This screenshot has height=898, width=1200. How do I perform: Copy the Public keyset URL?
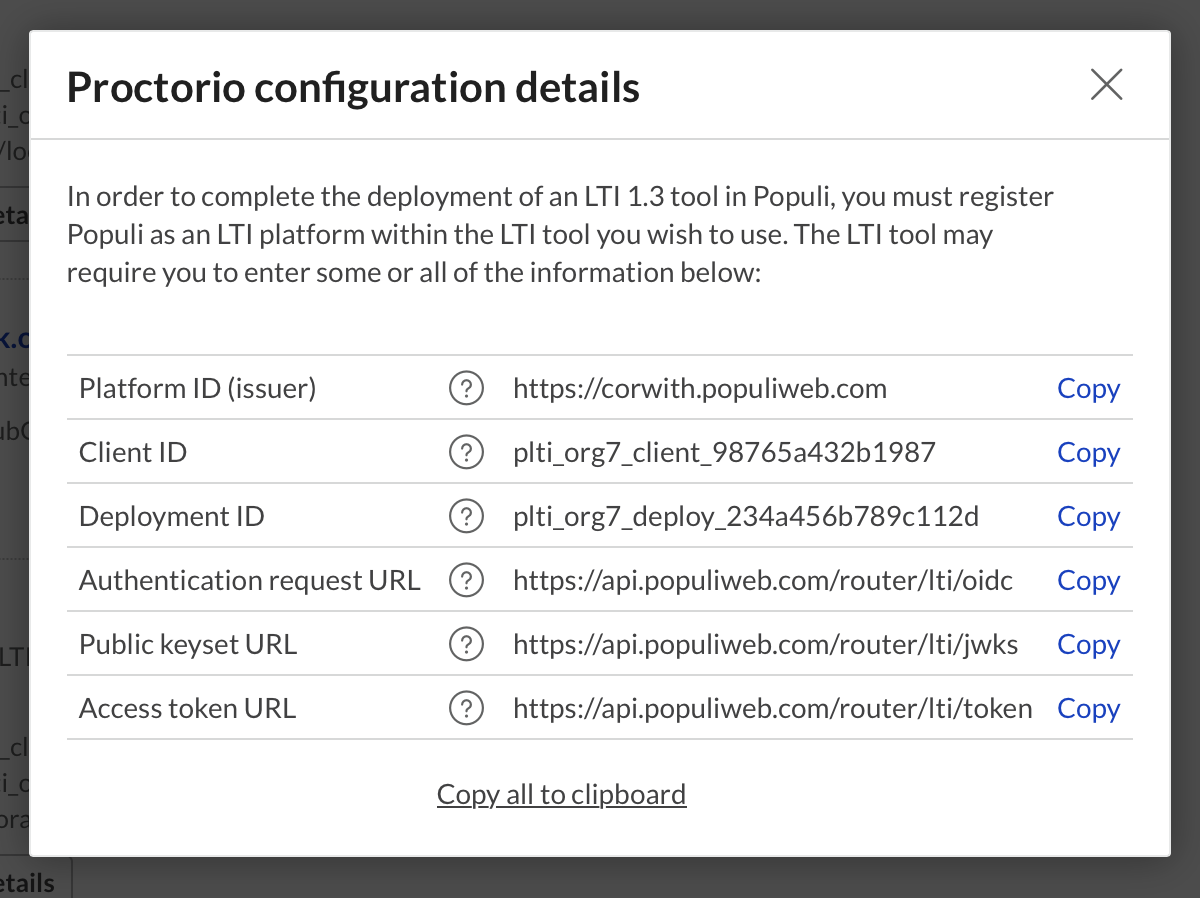[1088, 644]
